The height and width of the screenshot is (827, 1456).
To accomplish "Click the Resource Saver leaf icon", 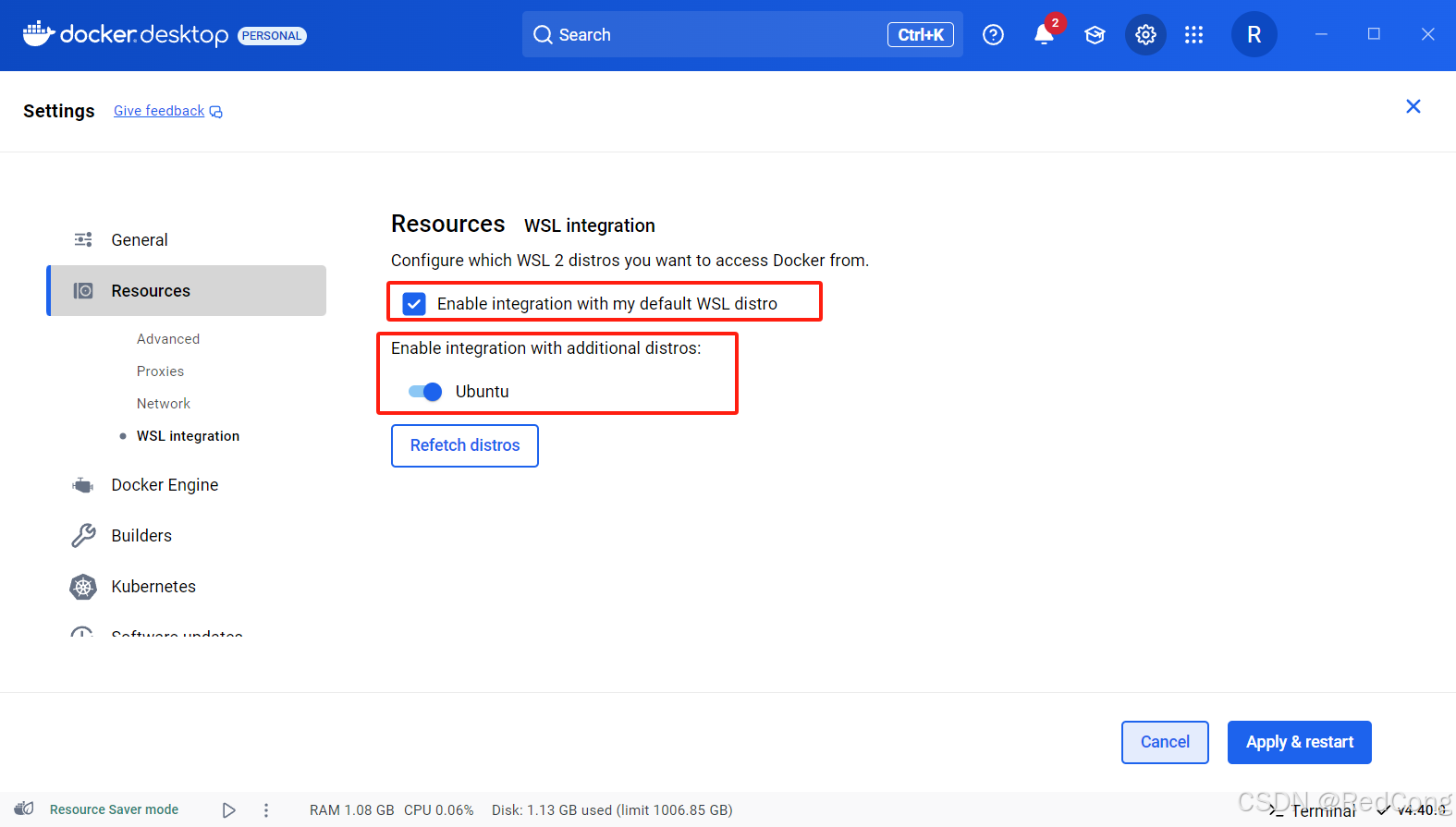I will [x=25, y=809].
